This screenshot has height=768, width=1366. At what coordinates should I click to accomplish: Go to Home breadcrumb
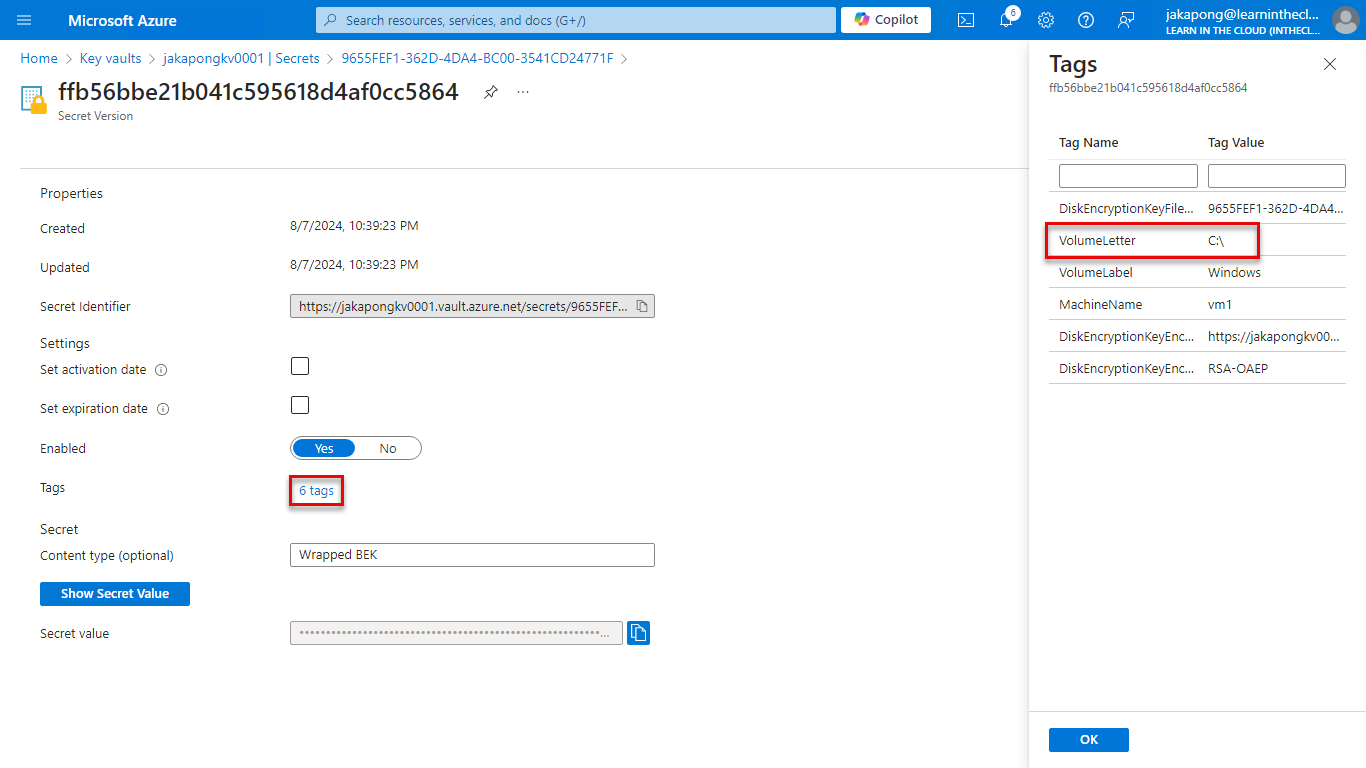point(39,59)
